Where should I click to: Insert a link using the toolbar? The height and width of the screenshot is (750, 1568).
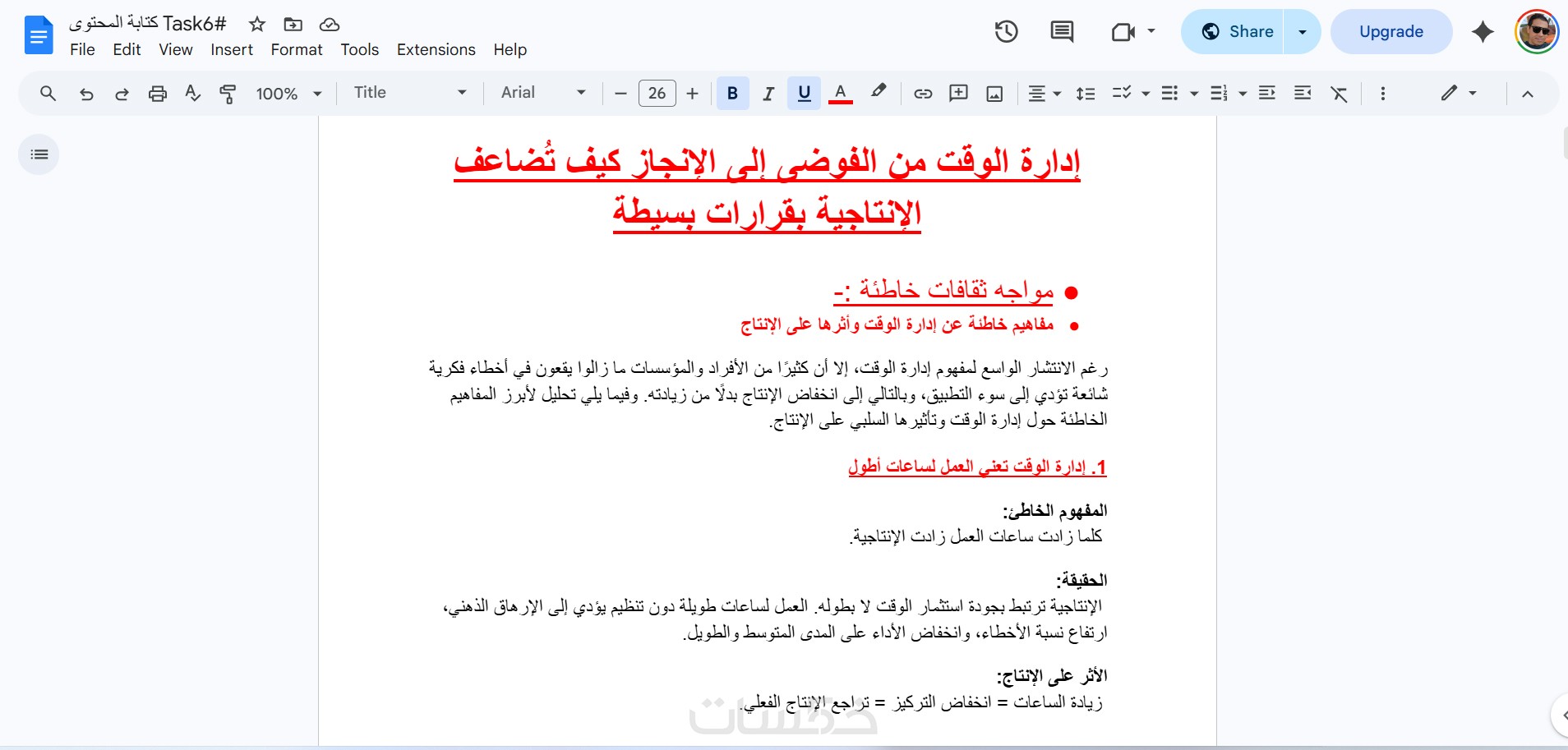pyautogui.click(x=923, y=94)
